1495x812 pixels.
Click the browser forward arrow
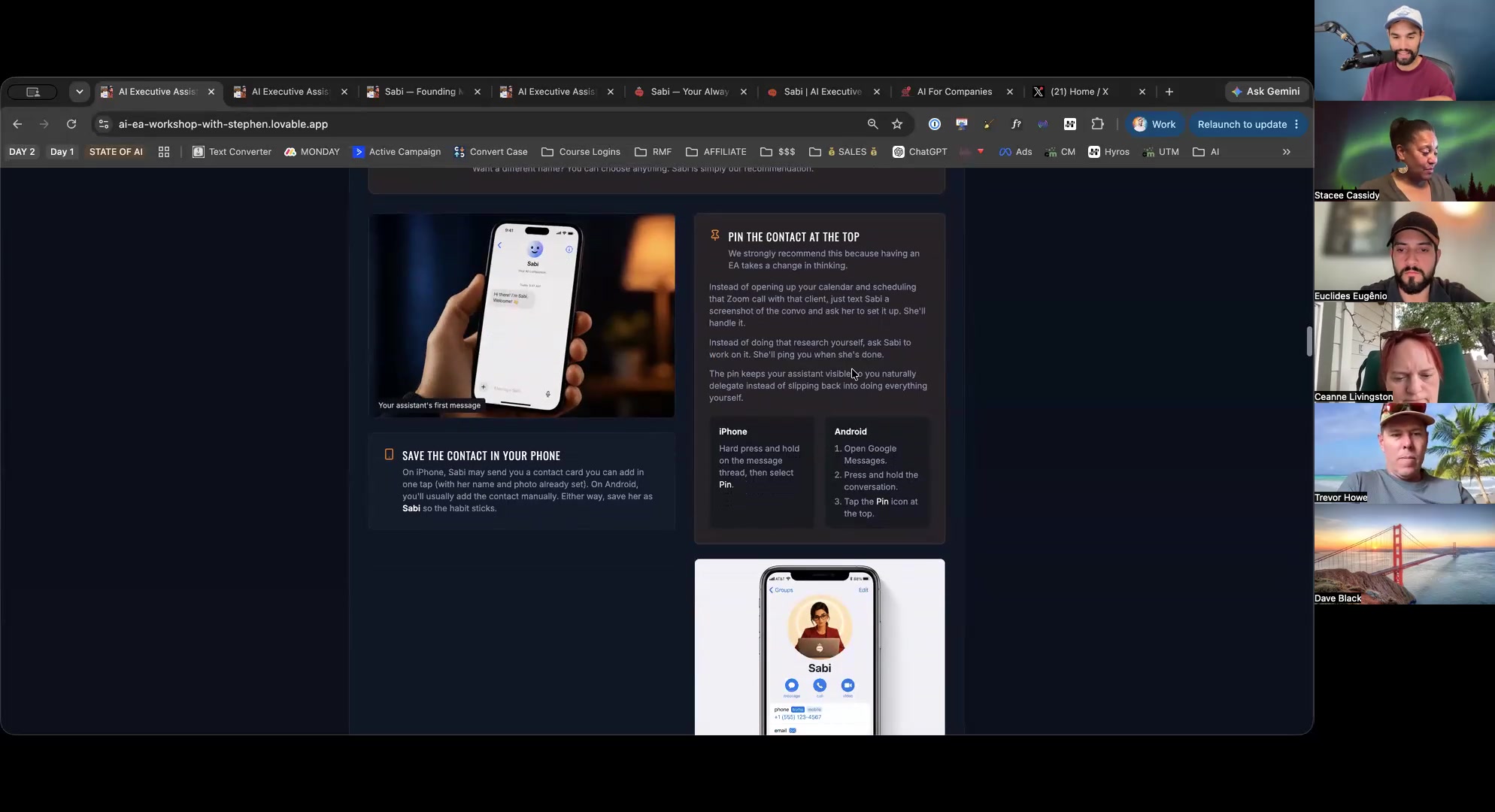(x=44, y=124)
